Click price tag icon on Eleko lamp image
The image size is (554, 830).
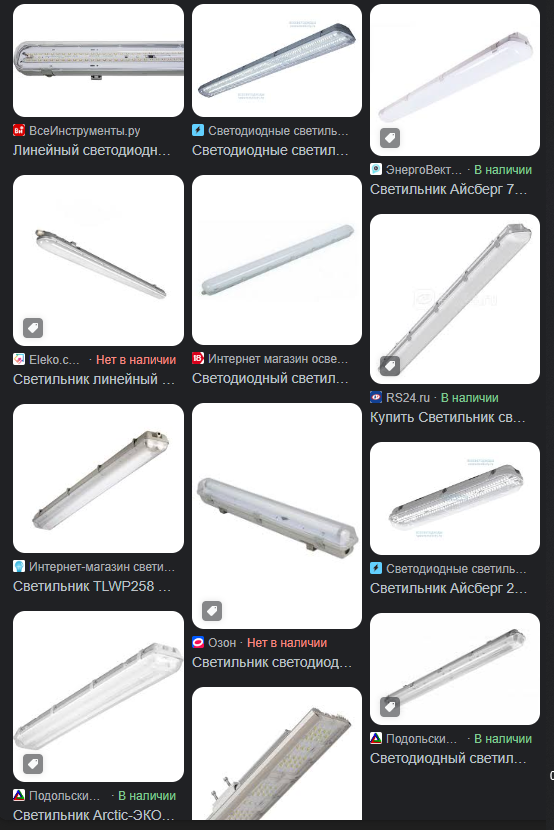[33, 328]
